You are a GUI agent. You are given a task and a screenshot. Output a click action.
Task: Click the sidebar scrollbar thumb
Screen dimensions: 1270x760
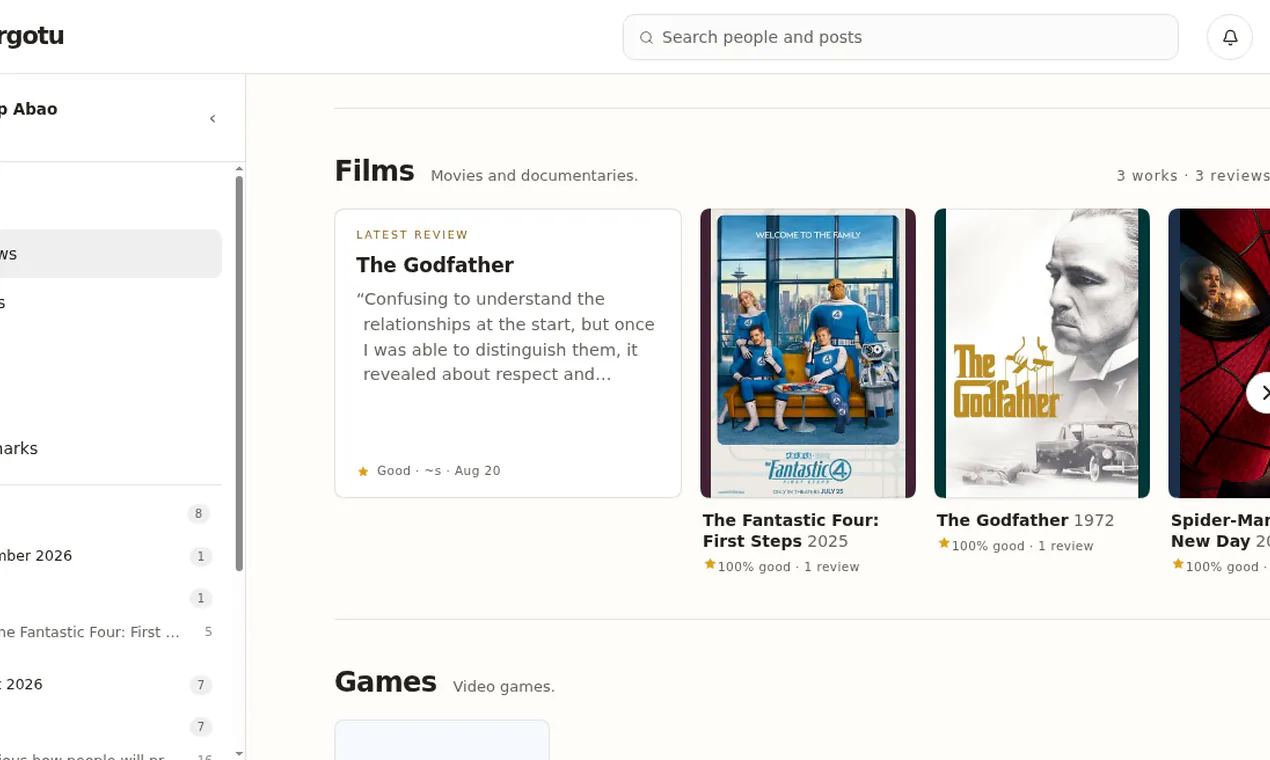tap(239, 373)
